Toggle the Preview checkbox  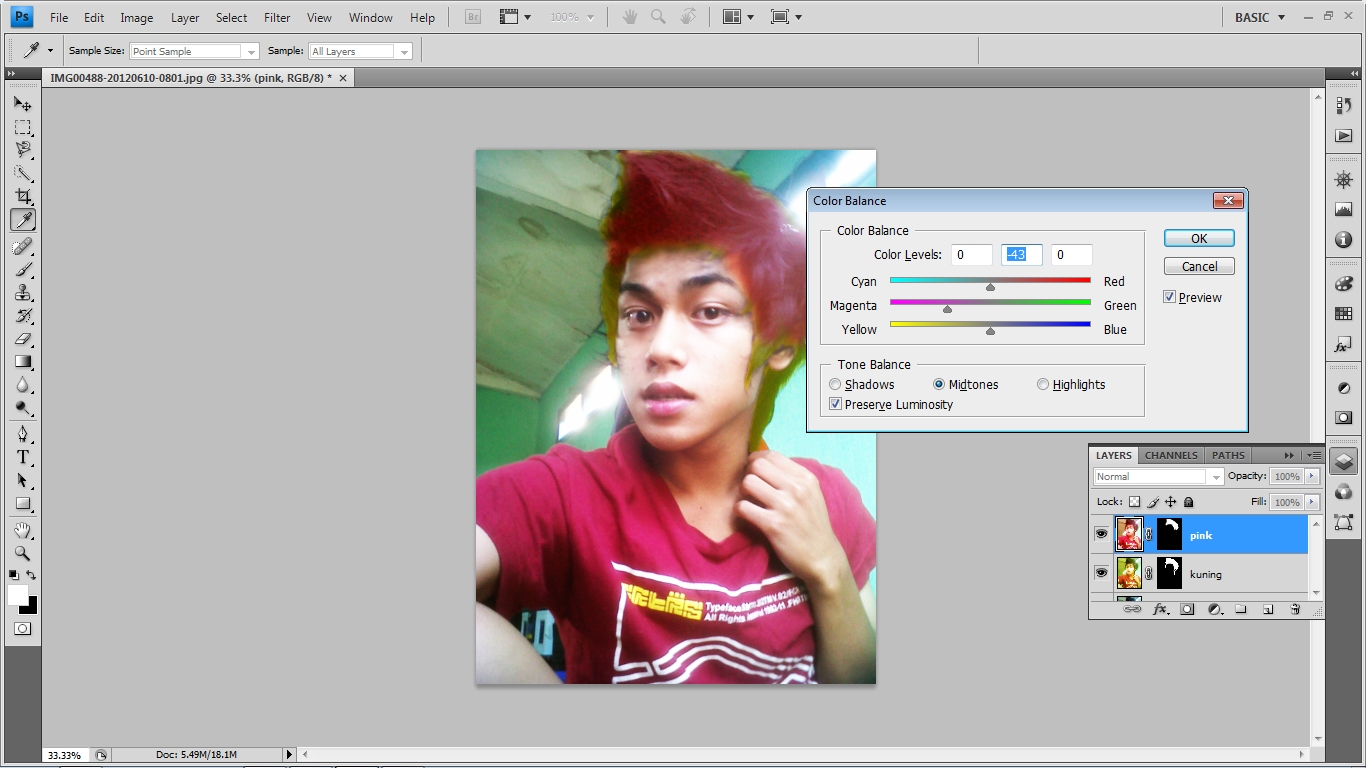pyautogui.click(x=1170, y=297)
